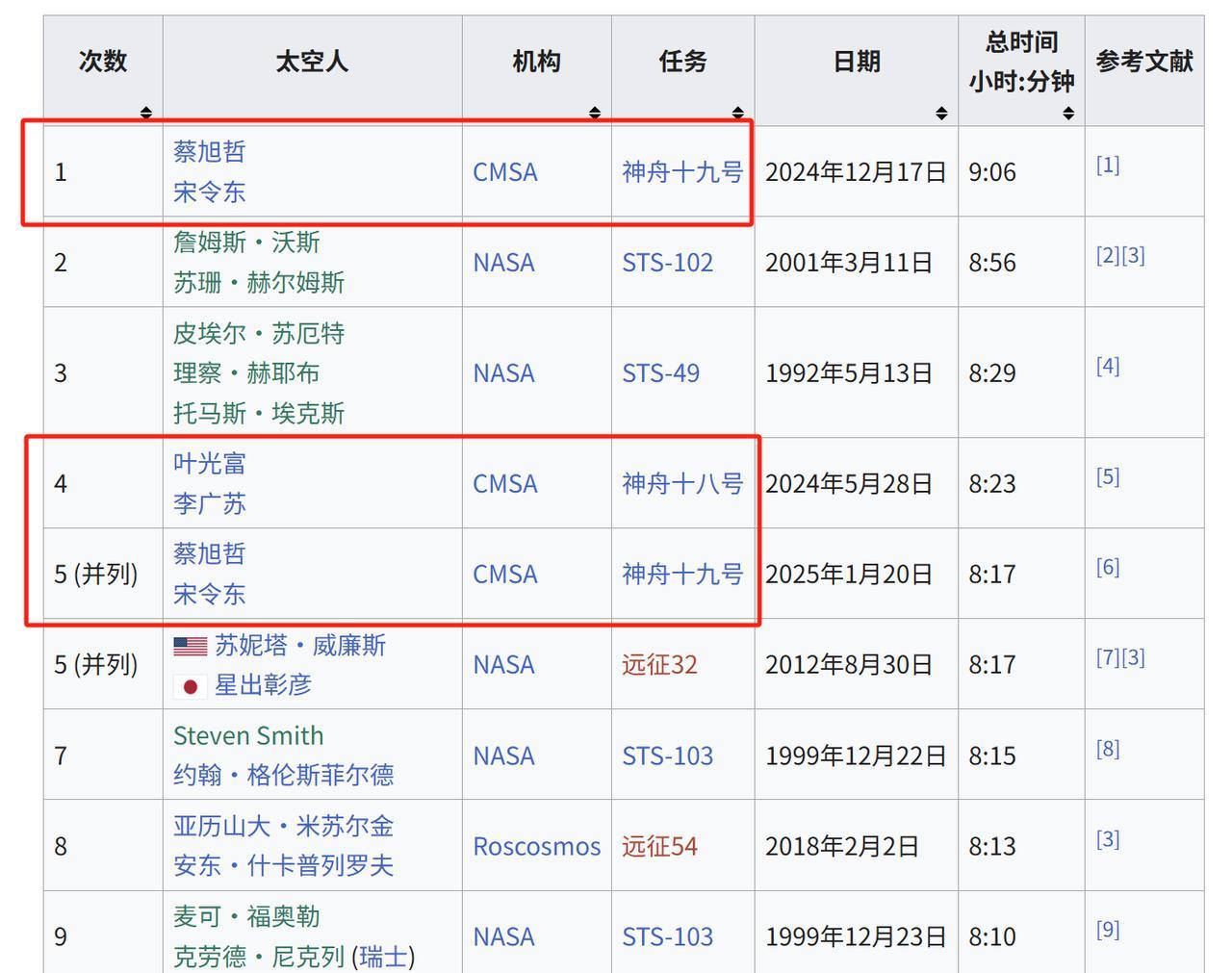Open 神舟十八号 mission link
Image resolution: width=1232 pixels, height=973 pixels.
682,483
